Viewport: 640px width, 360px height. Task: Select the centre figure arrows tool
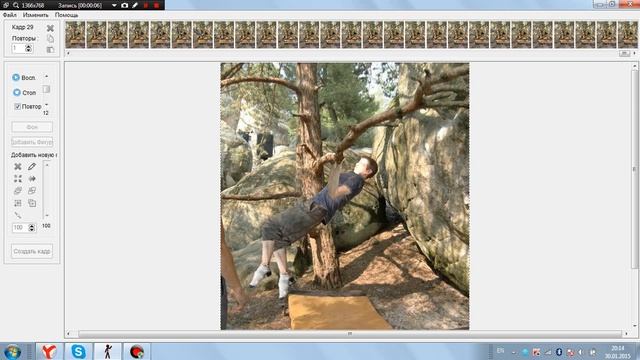coord(18,179)
